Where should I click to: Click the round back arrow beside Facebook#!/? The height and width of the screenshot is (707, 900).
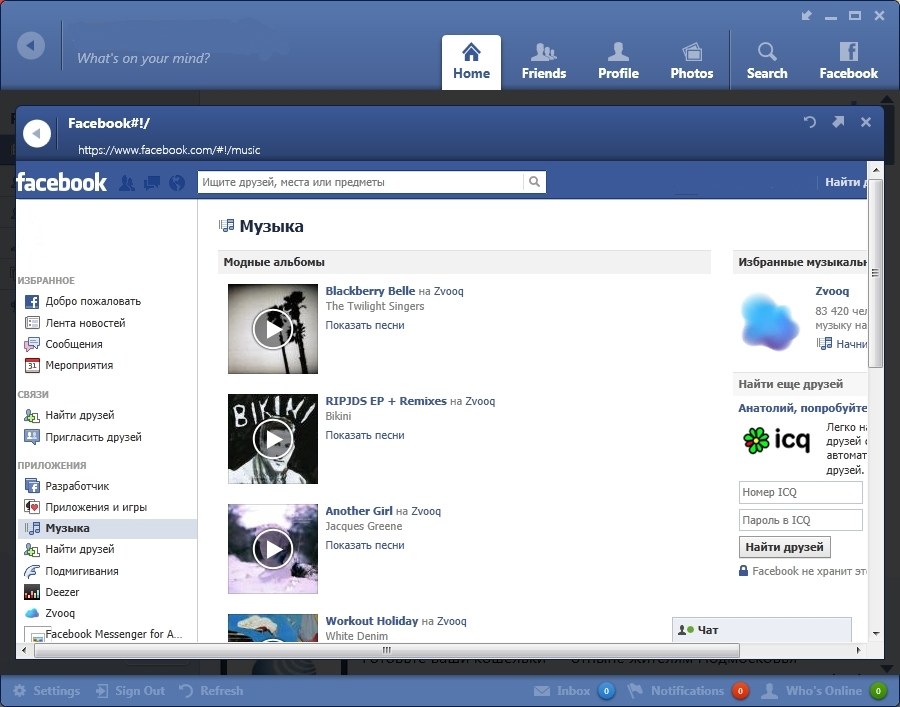tap(37, 133)
